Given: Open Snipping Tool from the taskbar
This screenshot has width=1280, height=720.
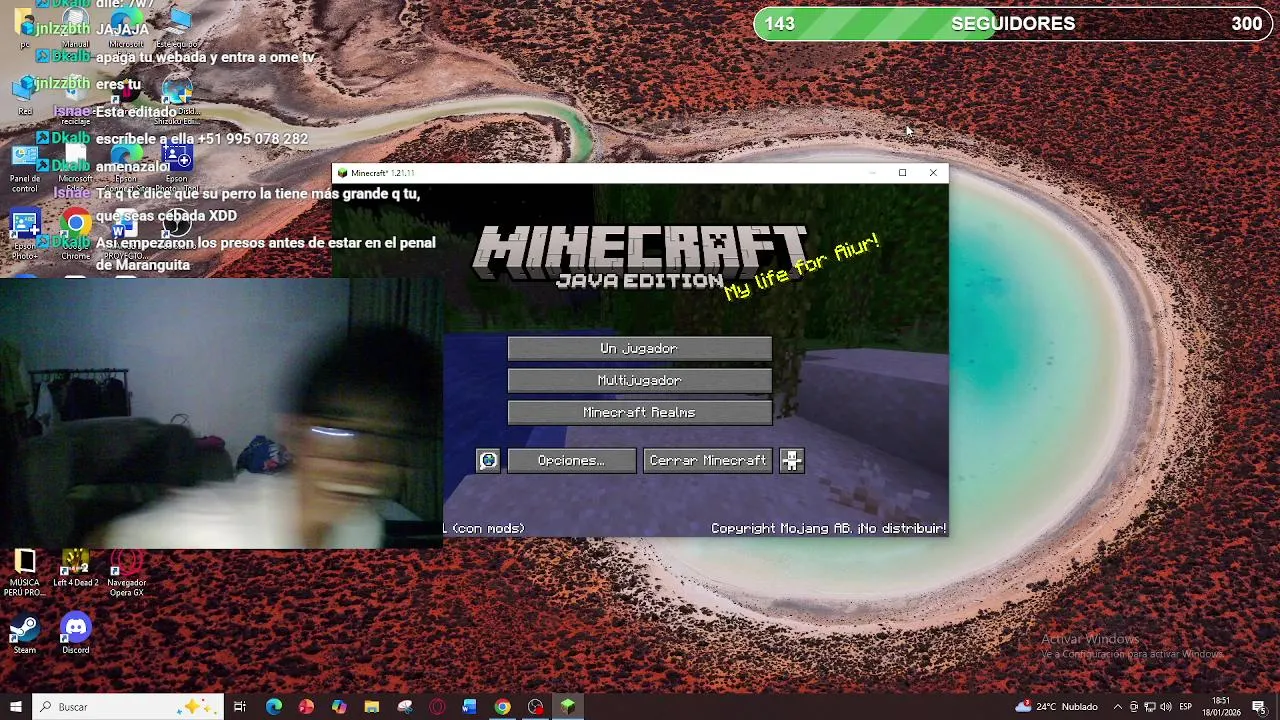Looking at the screenshot, I should (405, 707).
